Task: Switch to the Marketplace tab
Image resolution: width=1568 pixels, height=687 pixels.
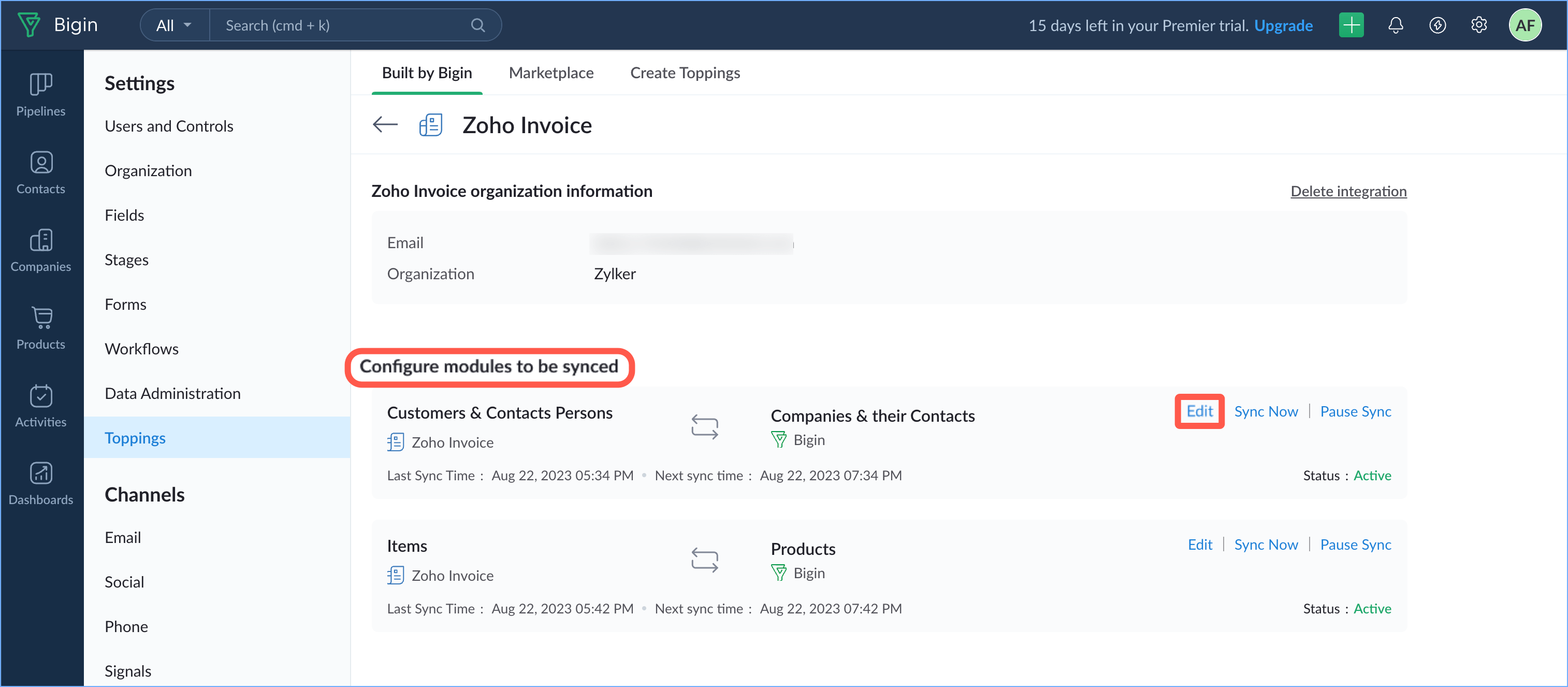Action: point(551,73)
